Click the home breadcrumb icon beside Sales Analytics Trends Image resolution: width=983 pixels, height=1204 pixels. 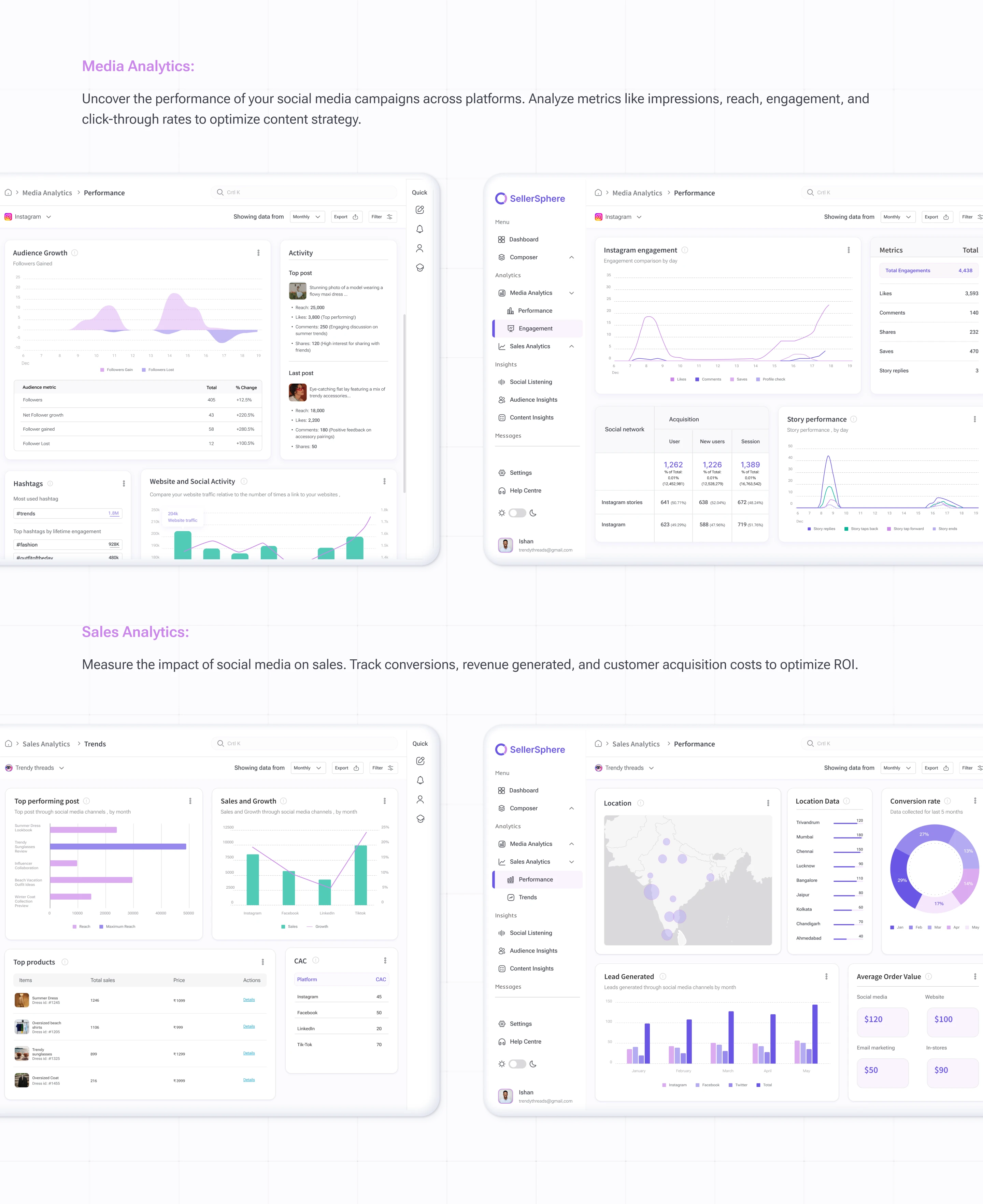(x=9, y=744)
